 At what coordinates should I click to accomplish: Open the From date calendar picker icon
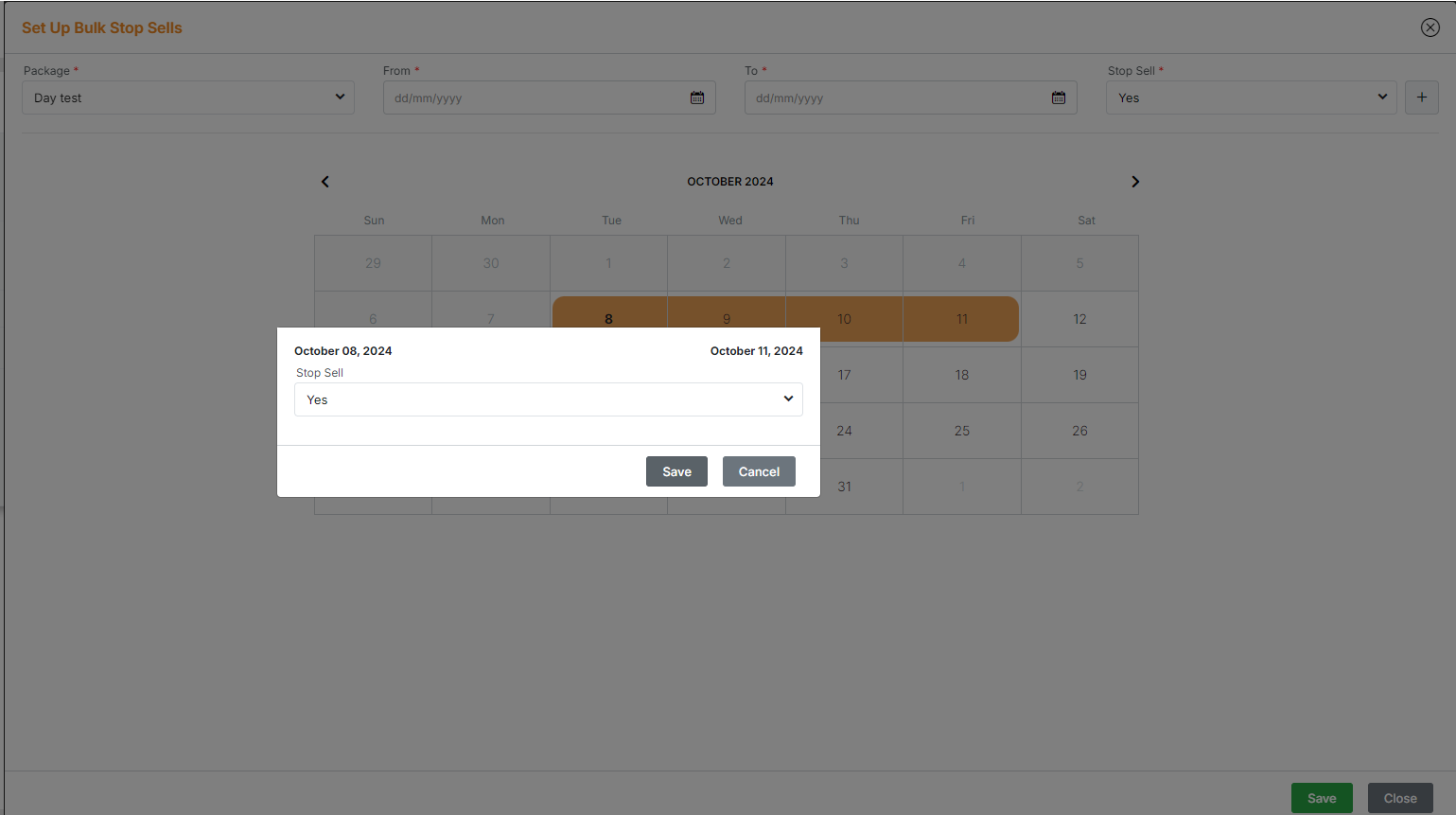tap(697, 98)
